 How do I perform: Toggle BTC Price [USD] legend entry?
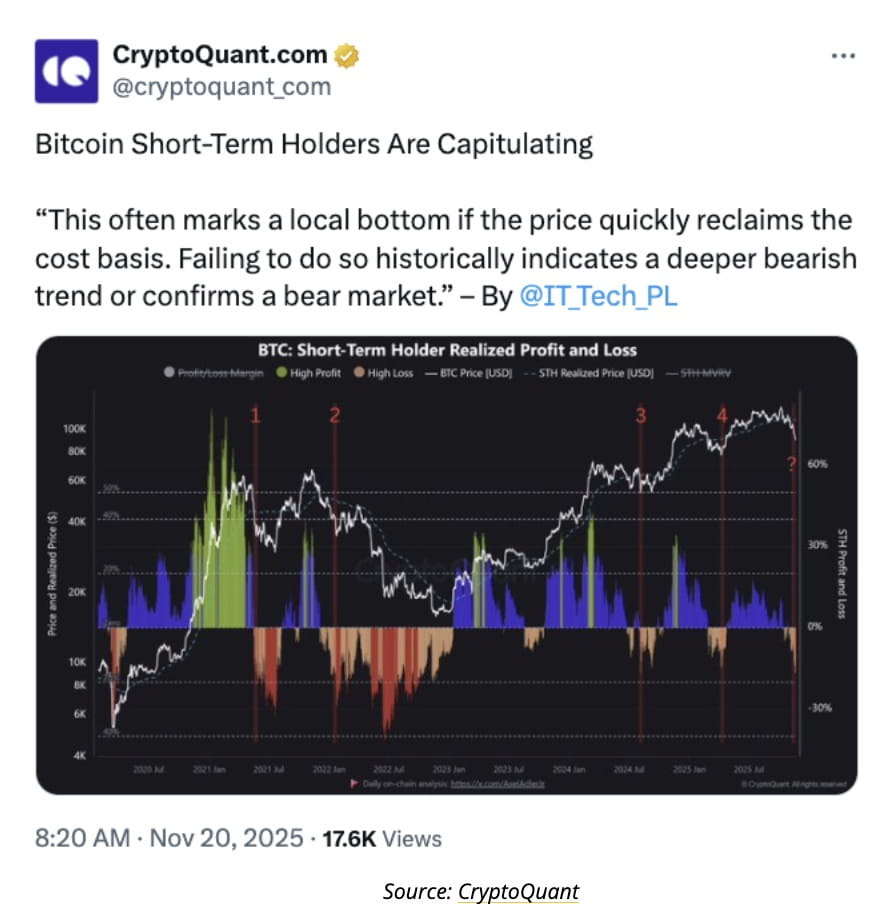[469, 373]
